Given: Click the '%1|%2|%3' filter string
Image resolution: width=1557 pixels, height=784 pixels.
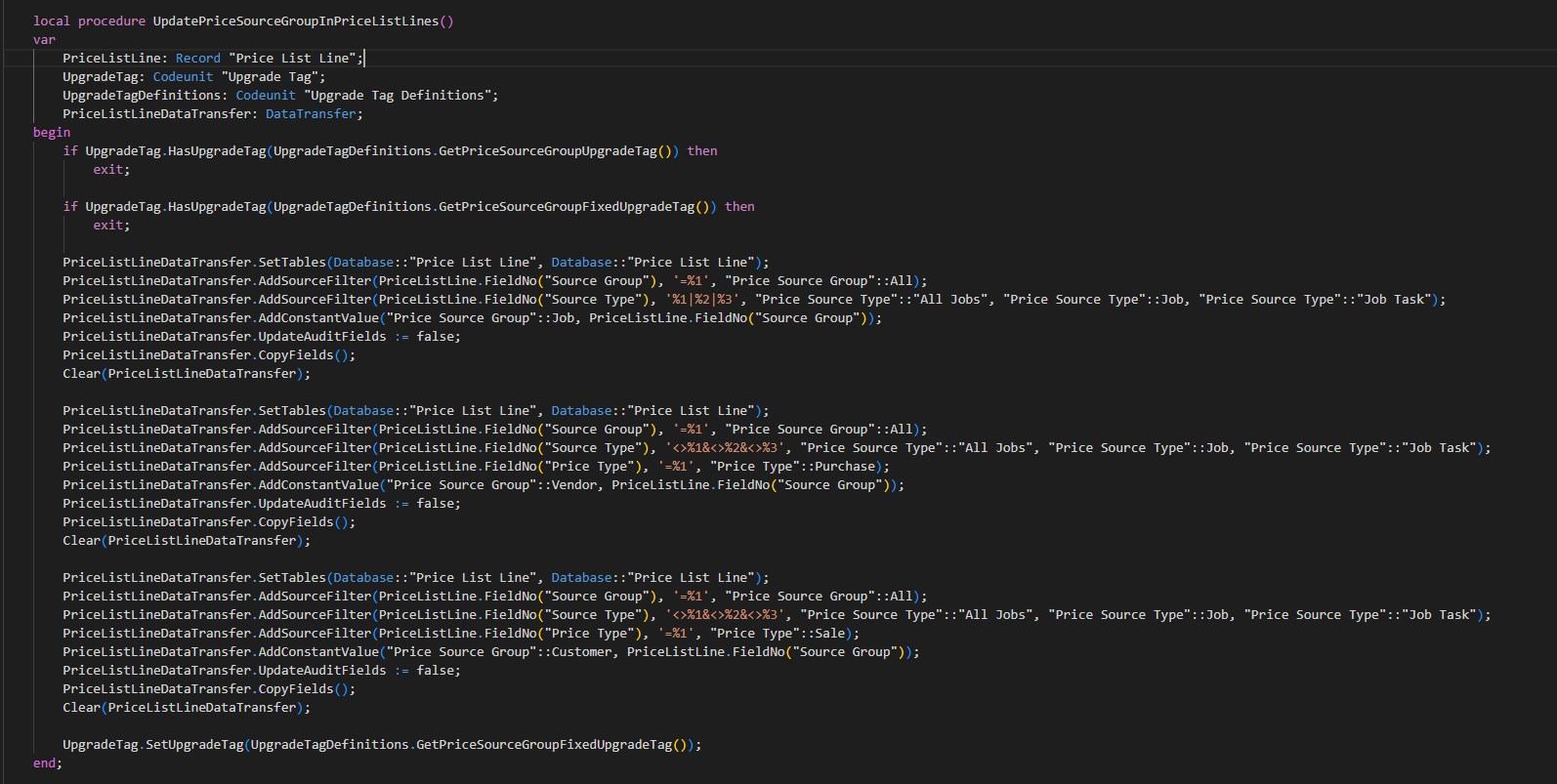Looking at the screenshot, I should point(704,299).
